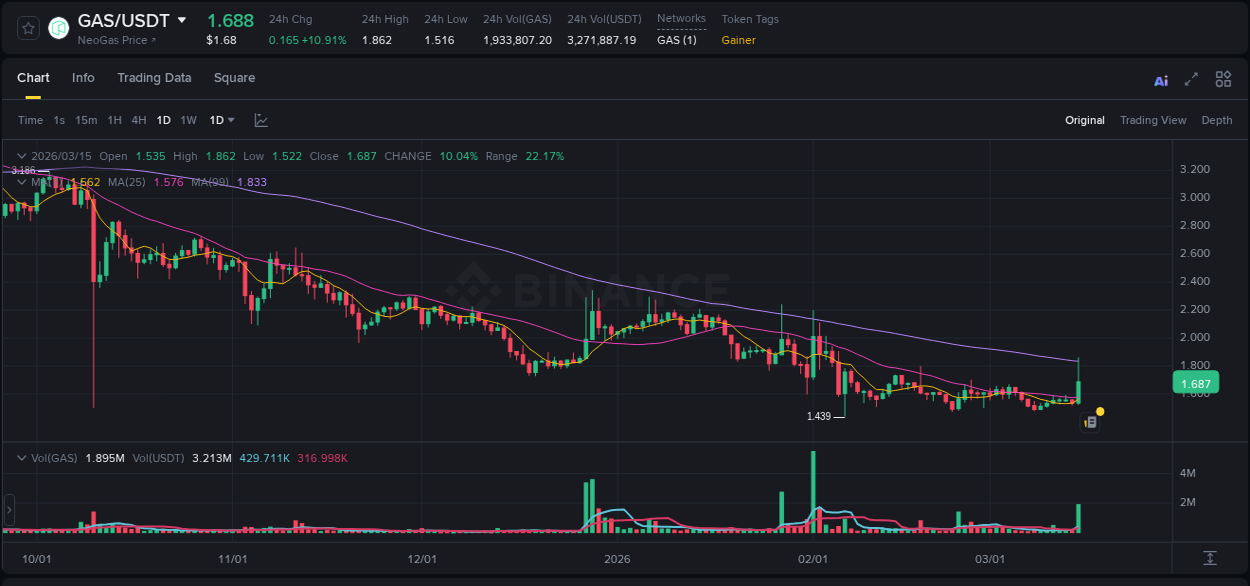The width and height of the screenshot is (1250, 586).
Task: Open the grid layout options
Action: pos(1223,79)
